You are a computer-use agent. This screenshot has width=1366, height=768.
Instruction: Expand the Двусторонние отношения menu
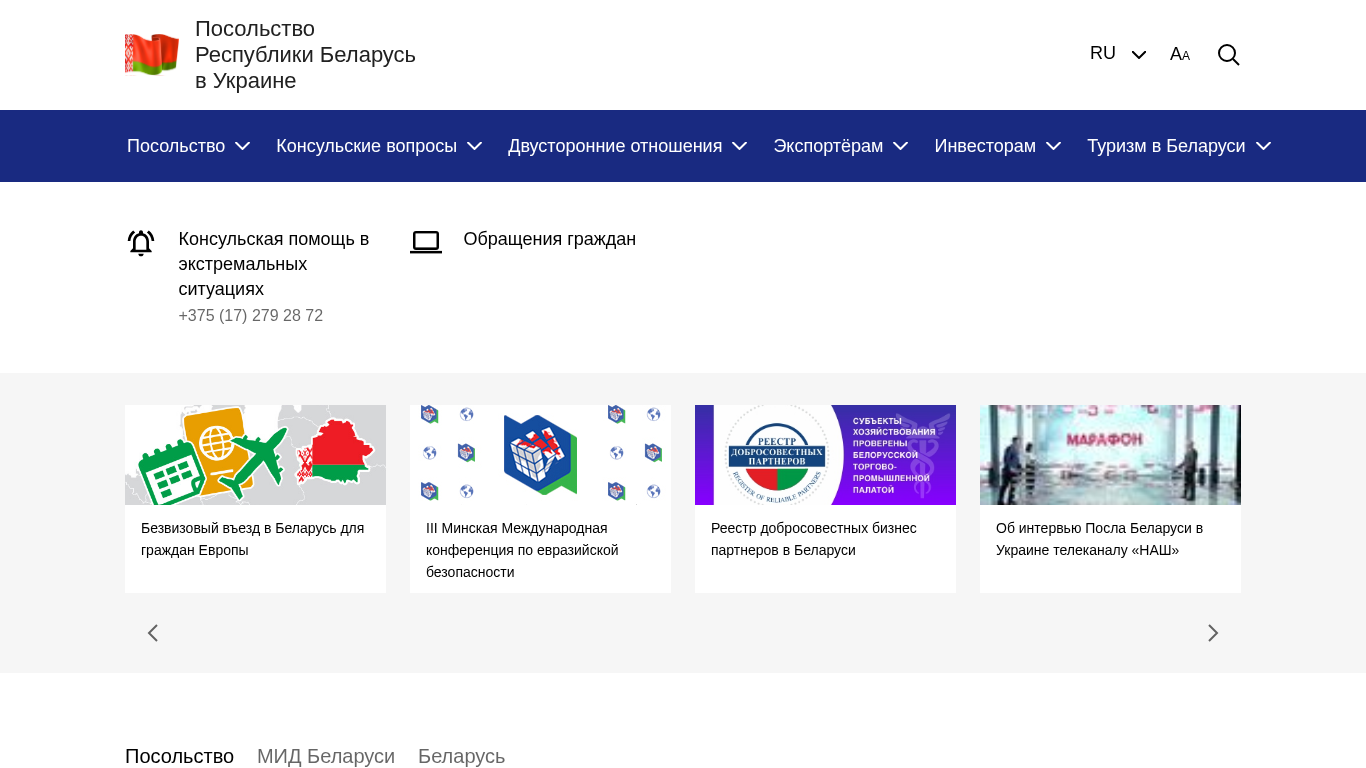[x=627, y=146]
